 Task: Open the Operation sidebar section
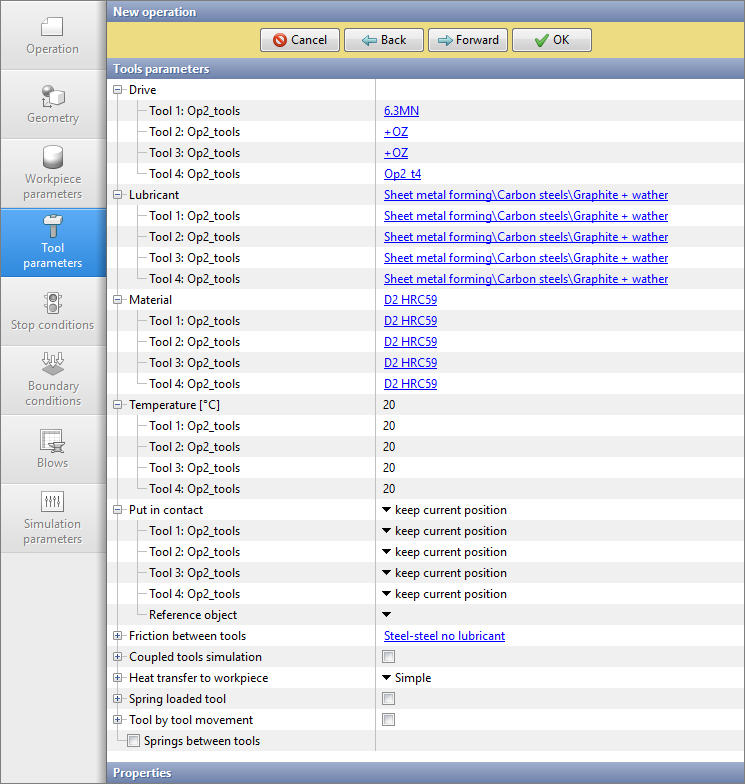click(x=52, y=35)
